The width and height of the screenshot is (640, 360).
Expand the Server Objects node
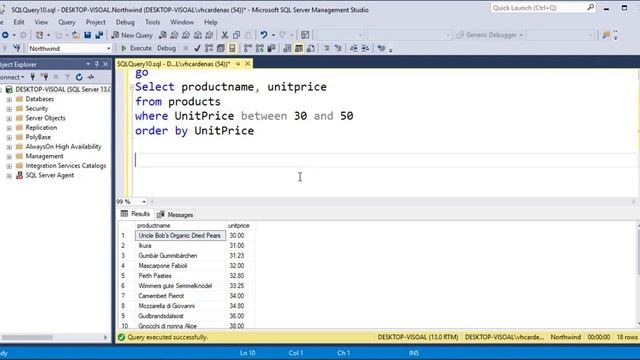click(9, 118)
